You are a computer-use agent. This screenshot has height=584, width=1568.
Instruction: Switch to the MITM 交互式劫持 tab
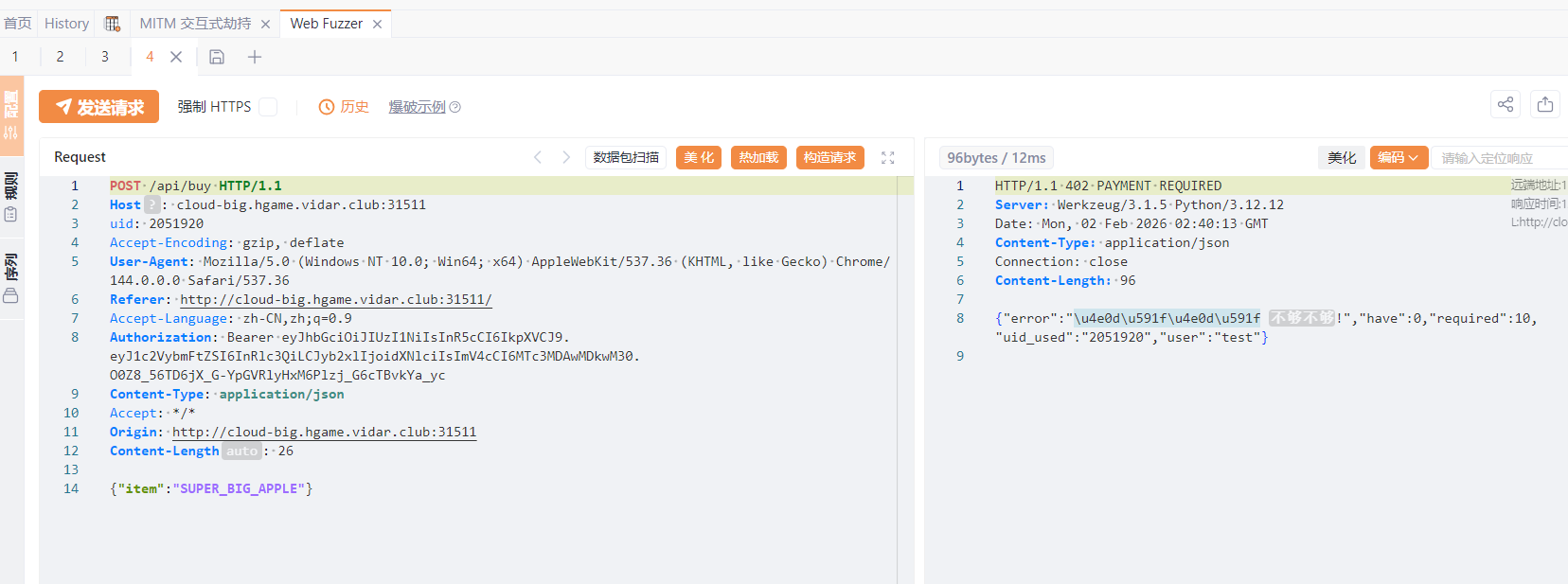point(195,24)
